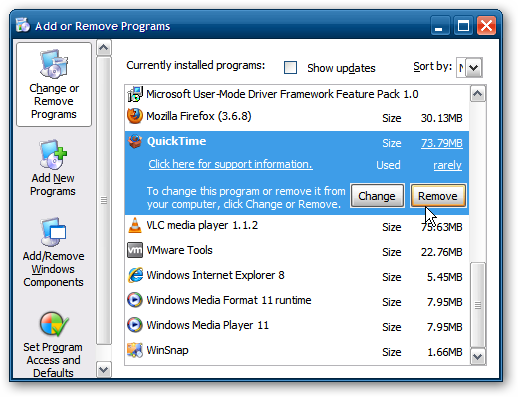Minimize the Add or Remove Programs window
This screenshot has height=397, width=518.
(440, 26)
